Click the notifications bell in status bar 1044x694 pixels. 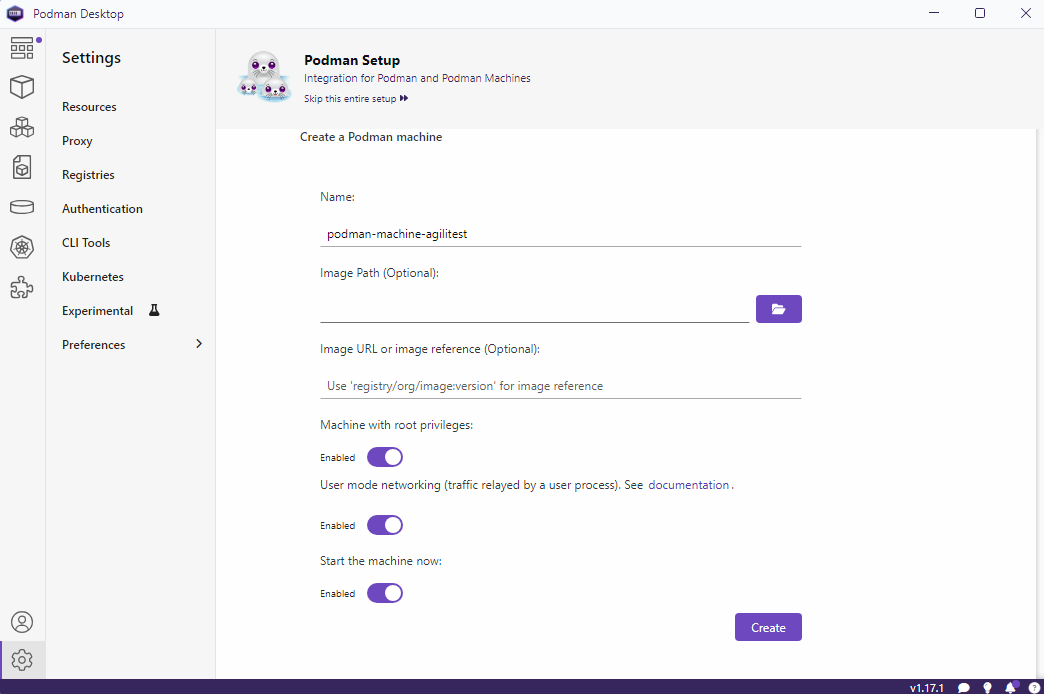point(1011,687)
